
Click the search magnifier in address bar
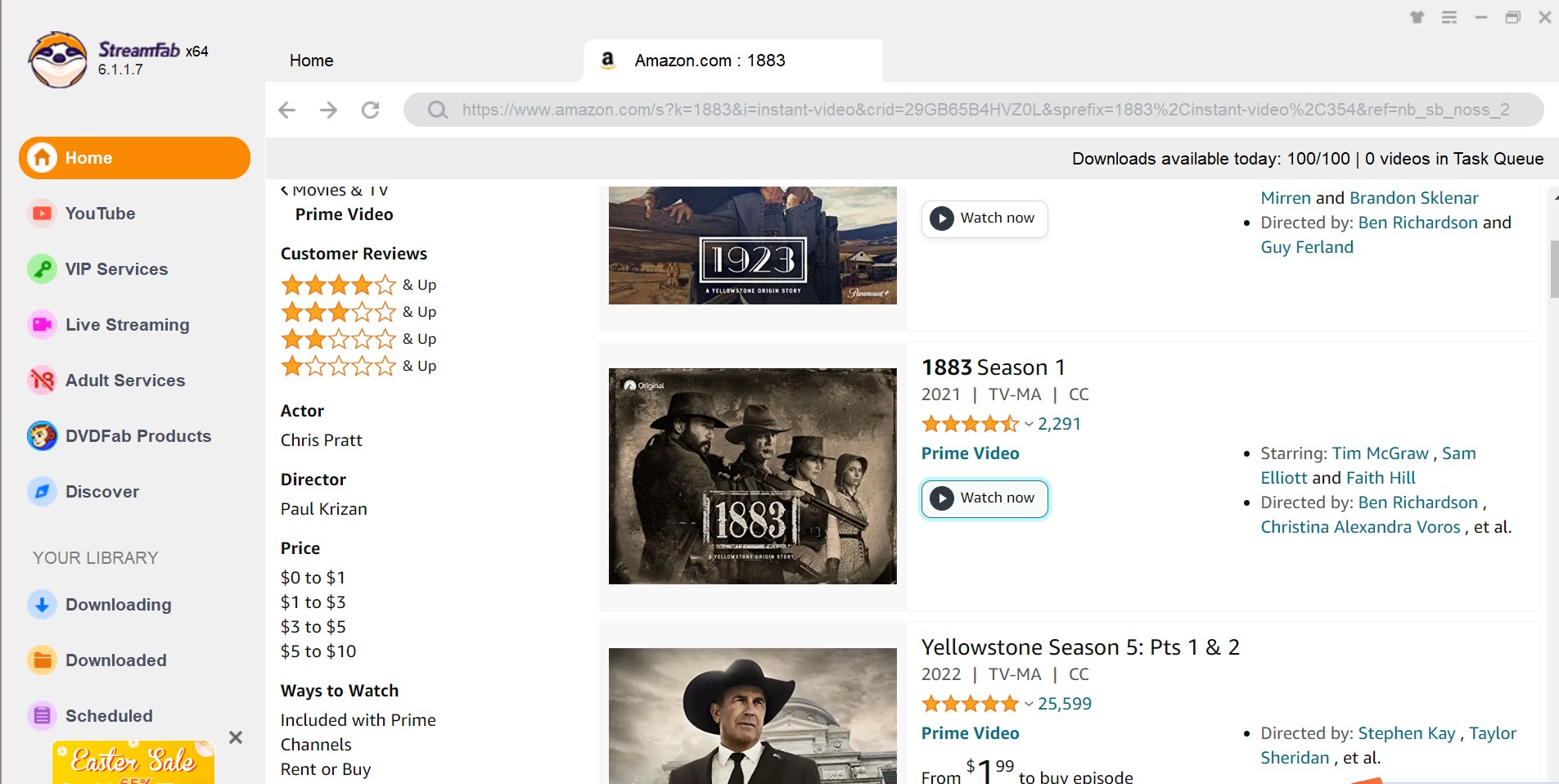pyautogui.click(x=438, y=110)
